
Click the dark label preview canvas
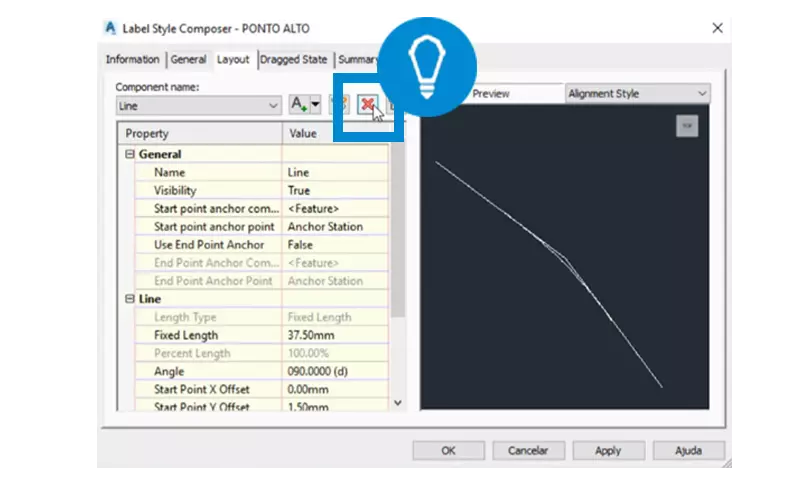pyautogui.click(x=564, y=257)
